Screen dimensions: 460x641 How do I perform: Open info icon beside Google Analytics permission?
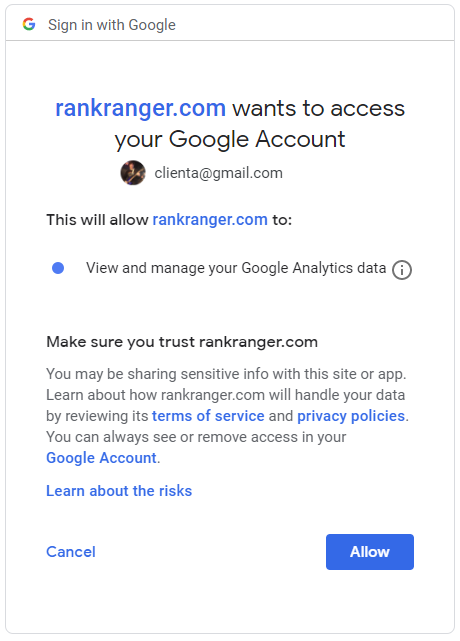[402, 270]
